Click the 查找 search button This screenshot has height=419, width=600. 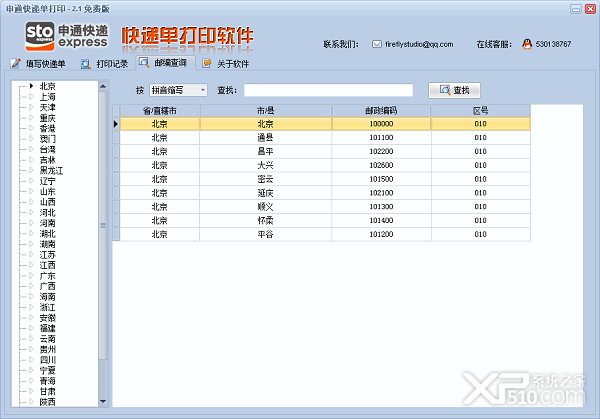[x=454, y=90]
